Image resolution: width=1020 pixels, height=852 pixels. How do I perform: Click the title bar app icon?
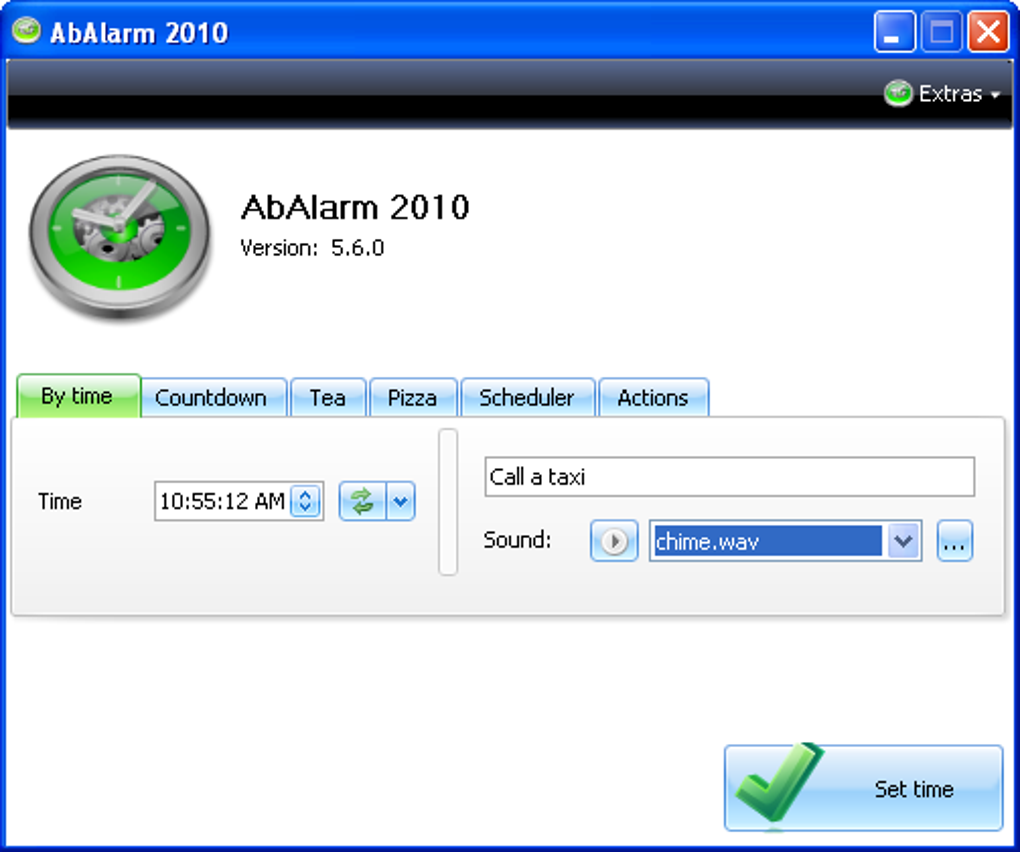coord(26,31)
